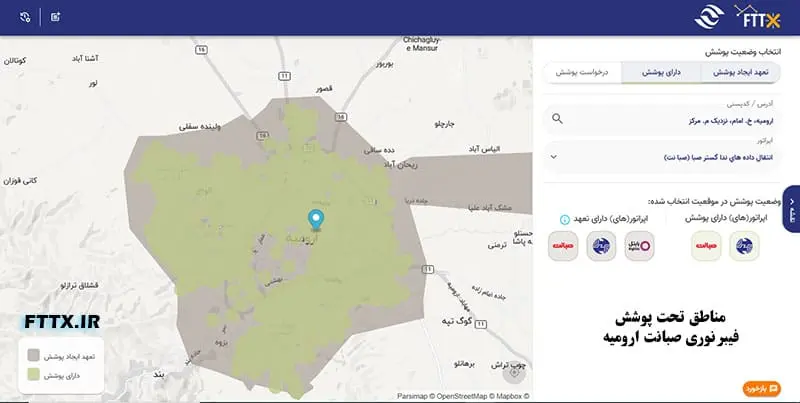
Task: Switch to دارای پوشش tab
Action: 661,72
